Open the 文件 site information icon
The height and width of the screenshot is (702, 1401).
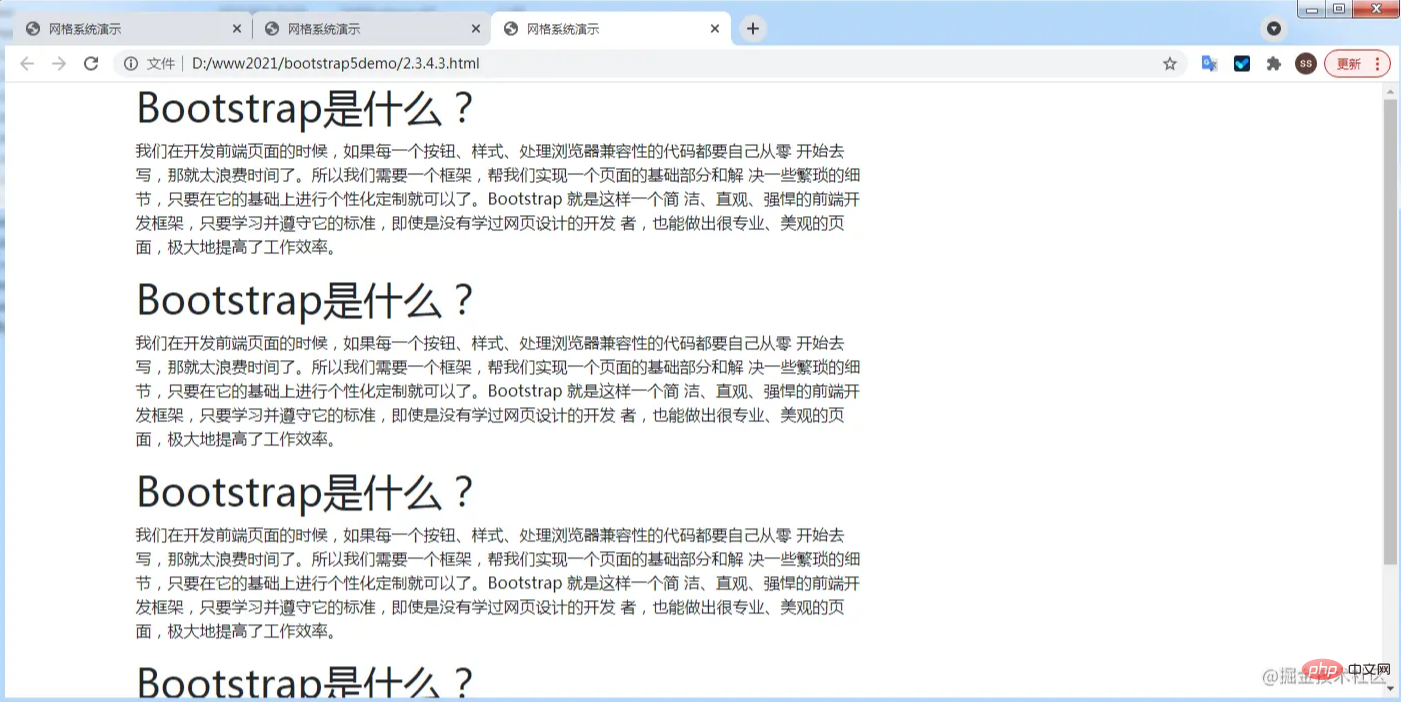[x=131, y=64]
